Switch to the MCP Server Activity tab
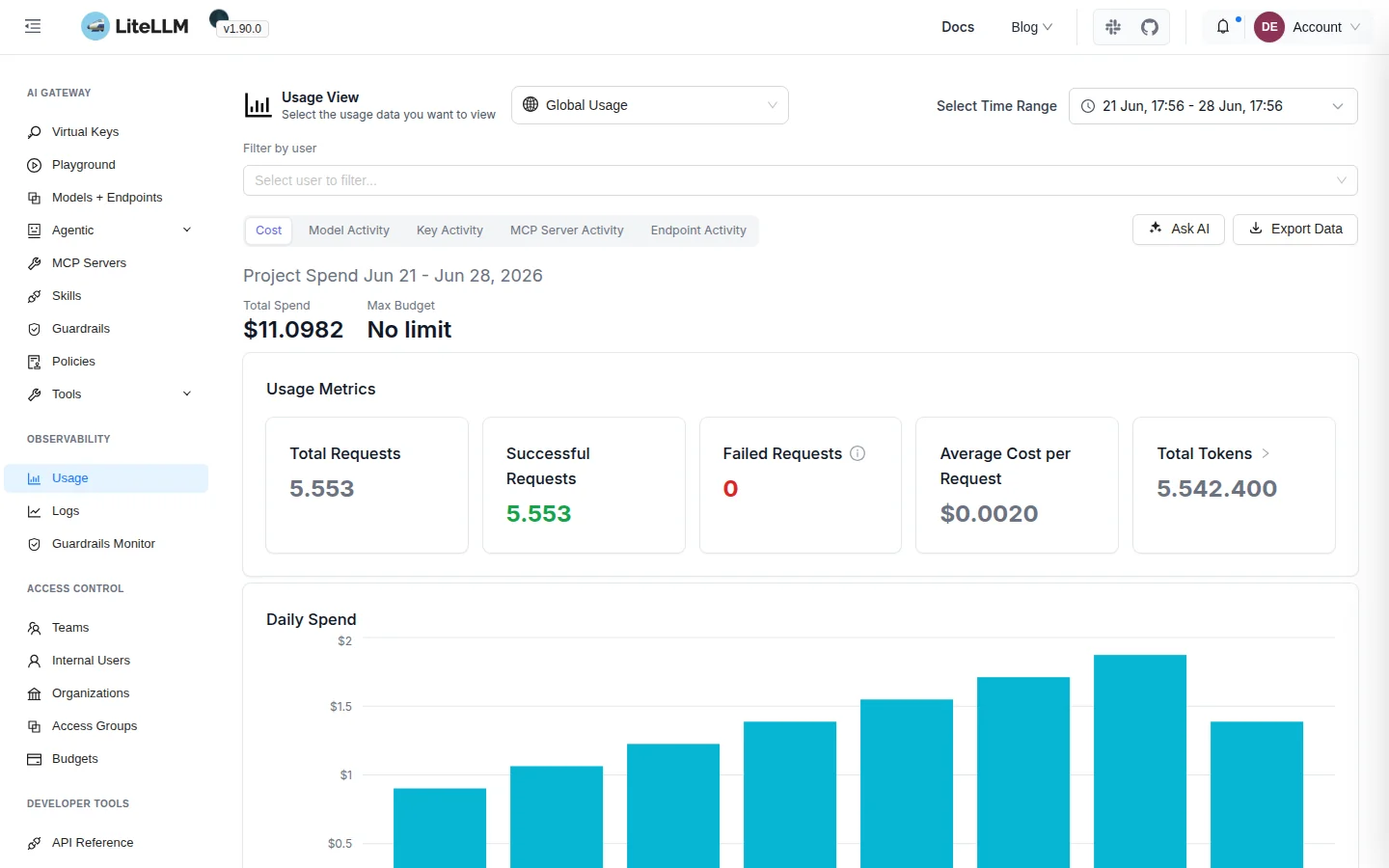1389x868 pixels. (567, 231)
